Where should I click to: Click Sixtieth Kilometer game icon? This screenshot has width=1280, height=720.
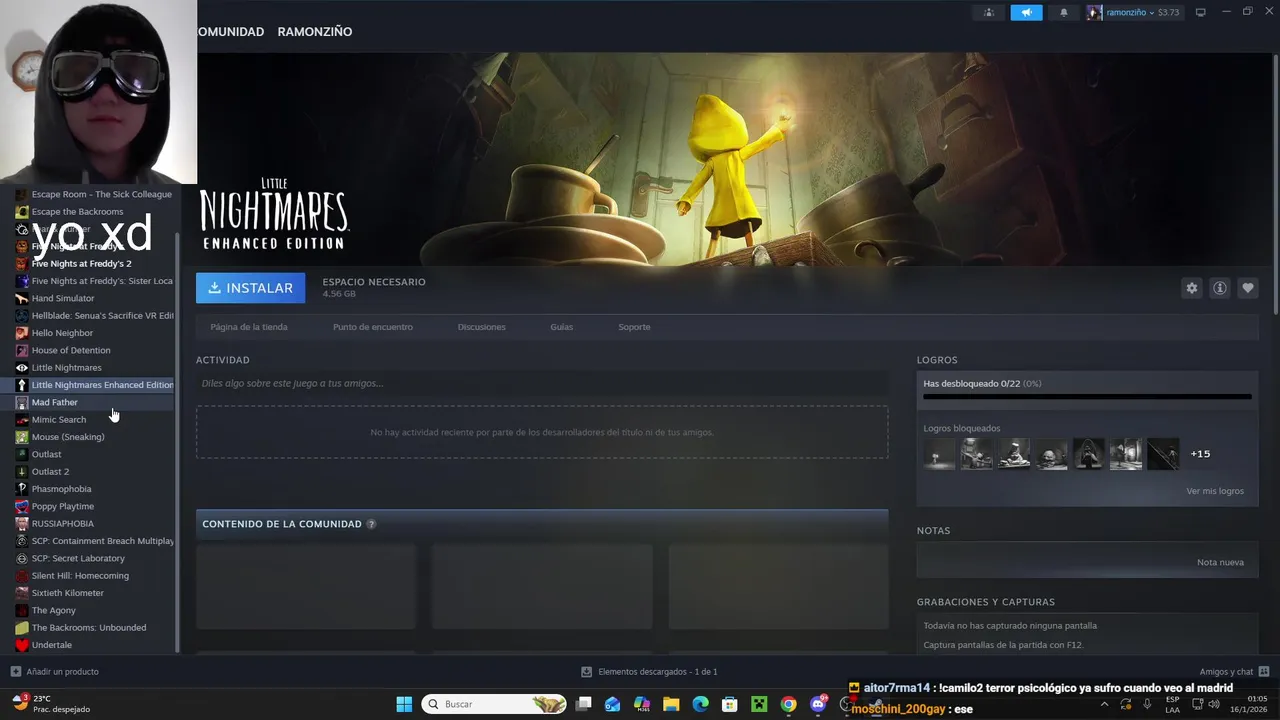coord(22,593)
